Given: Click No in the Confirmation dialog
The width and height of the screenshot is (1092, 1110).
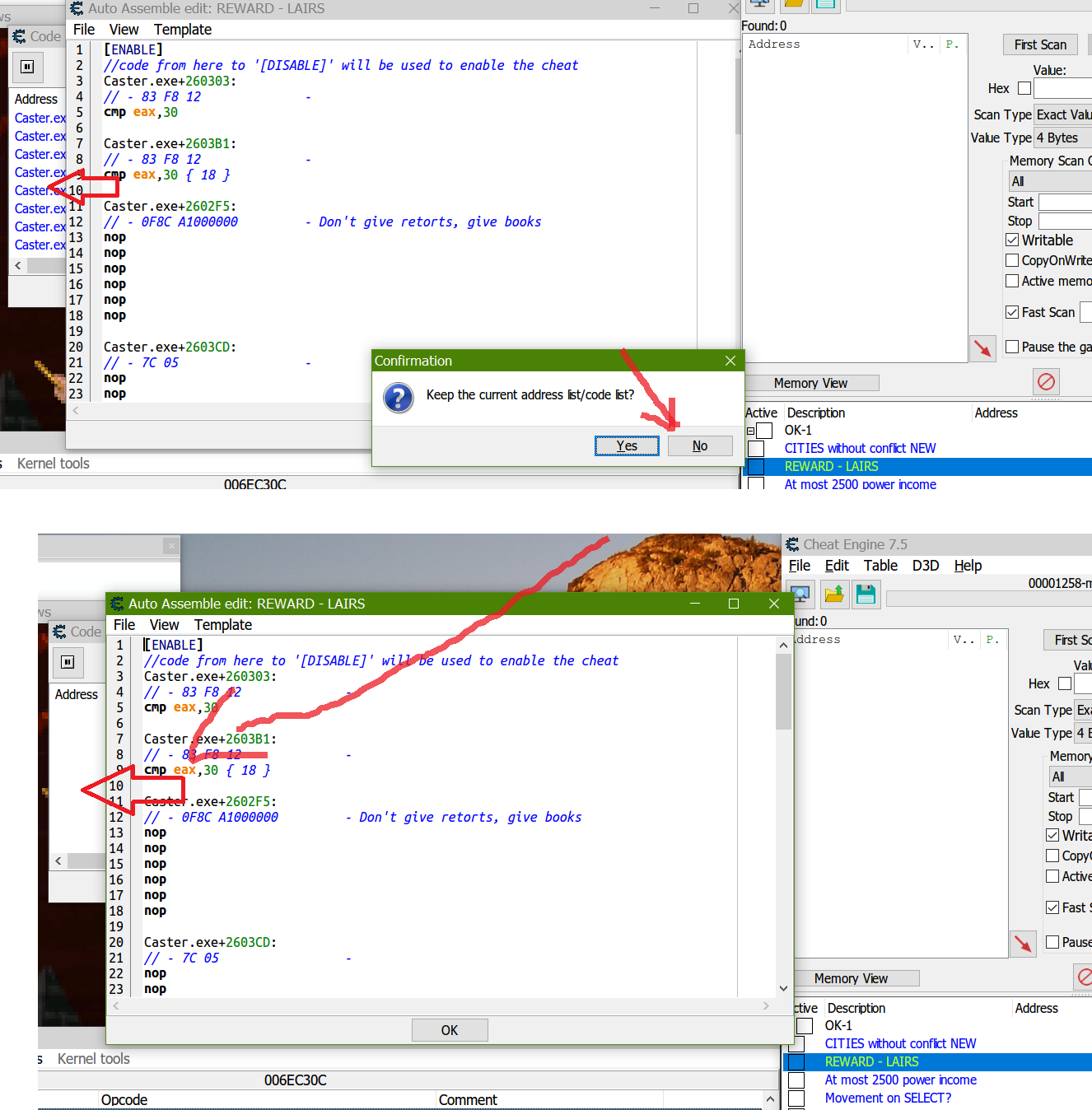Looking at the screenshot, I should [x=700, y=445].
